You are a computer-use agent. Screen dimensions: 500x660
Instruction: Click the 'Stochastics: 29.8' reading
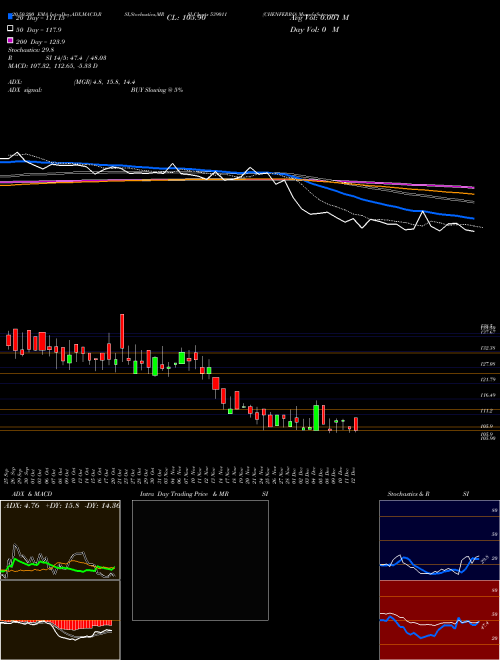(31, 50)
